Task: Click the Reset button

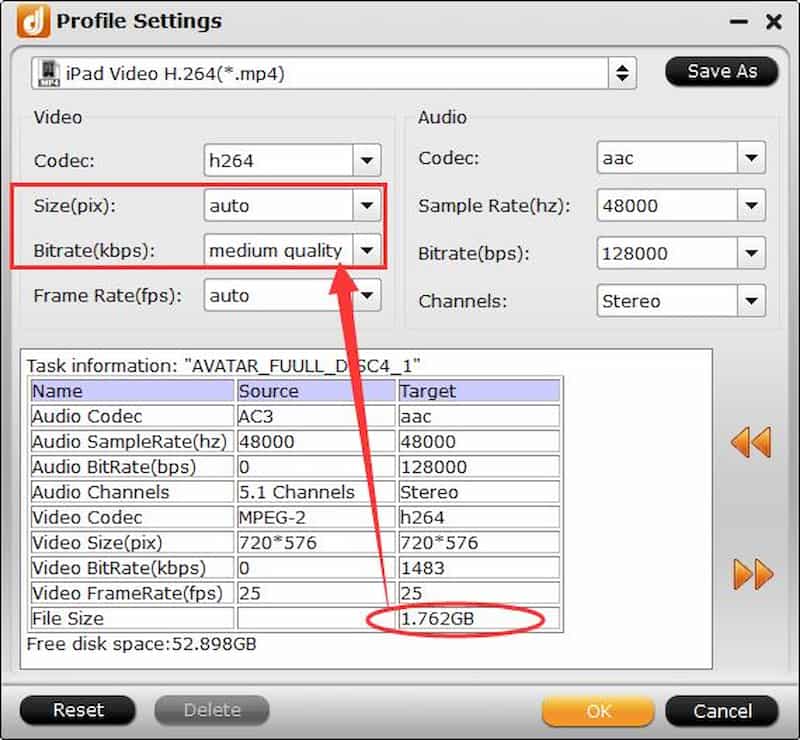Action: pyautogui.click(x=78, y=710)
